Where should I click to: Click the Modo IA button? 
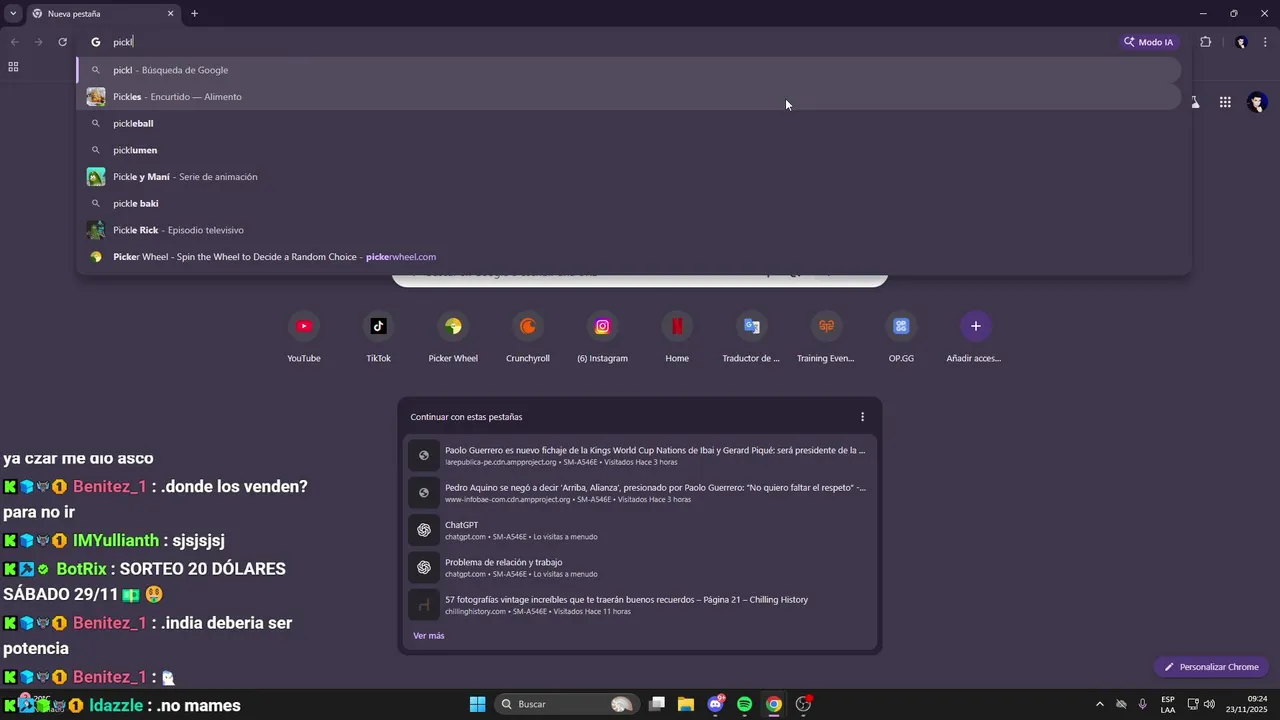1148,42
